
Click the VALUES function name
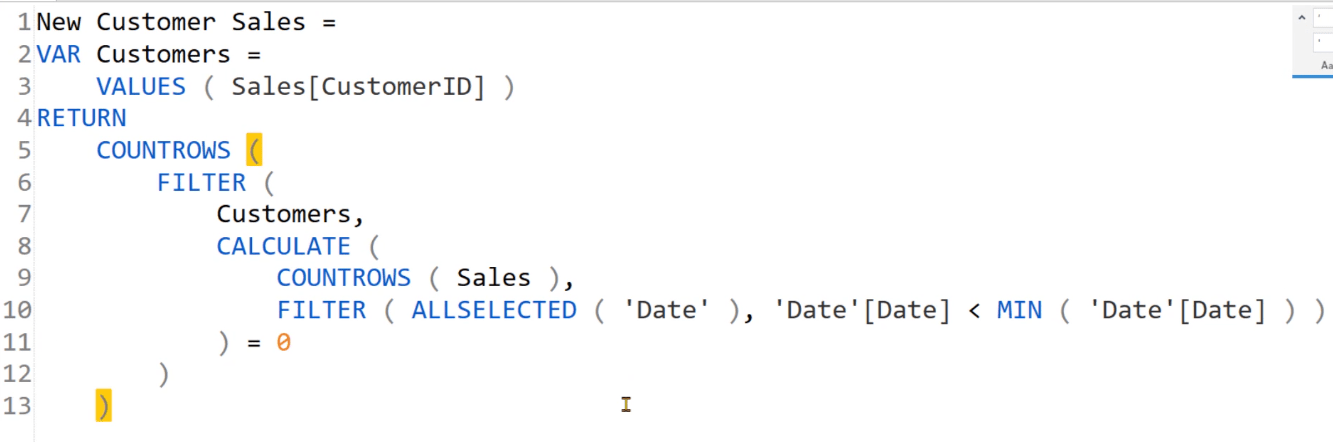click(141, 86)
